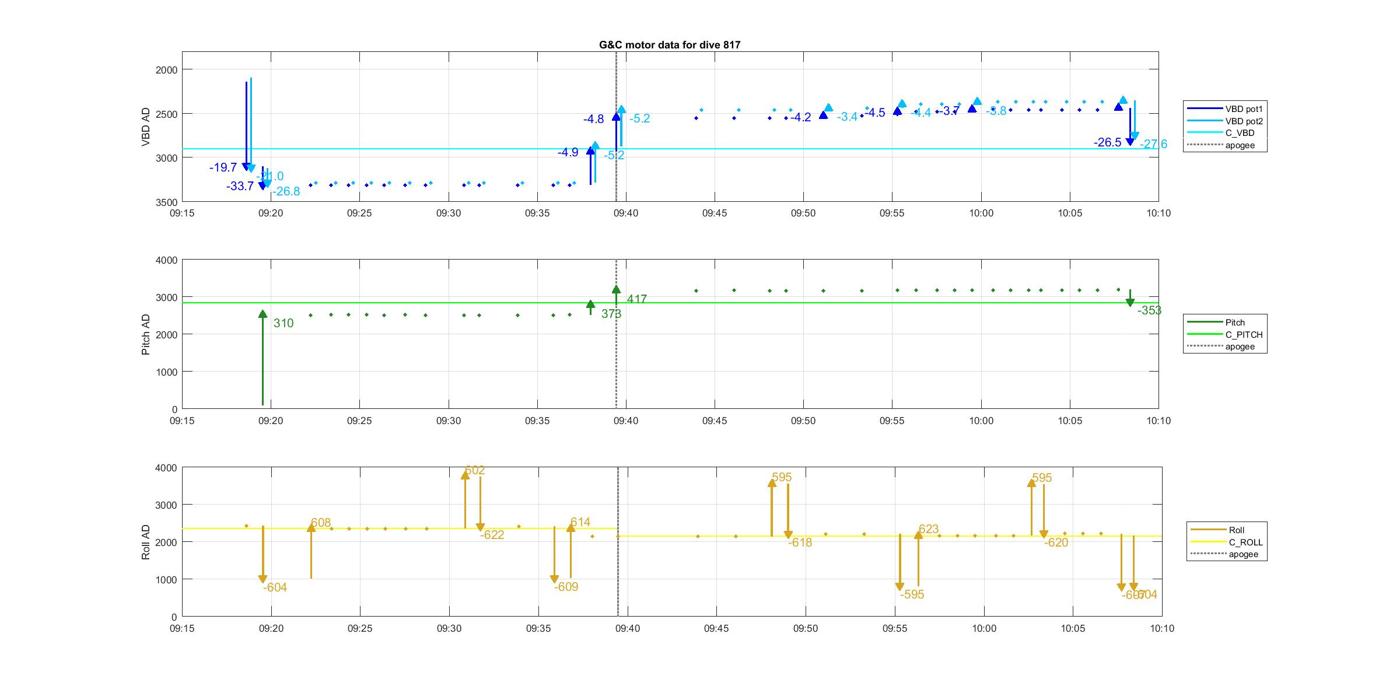Click the '-26.5' data label
The image size is (1400, 693).
(1108, 143)
